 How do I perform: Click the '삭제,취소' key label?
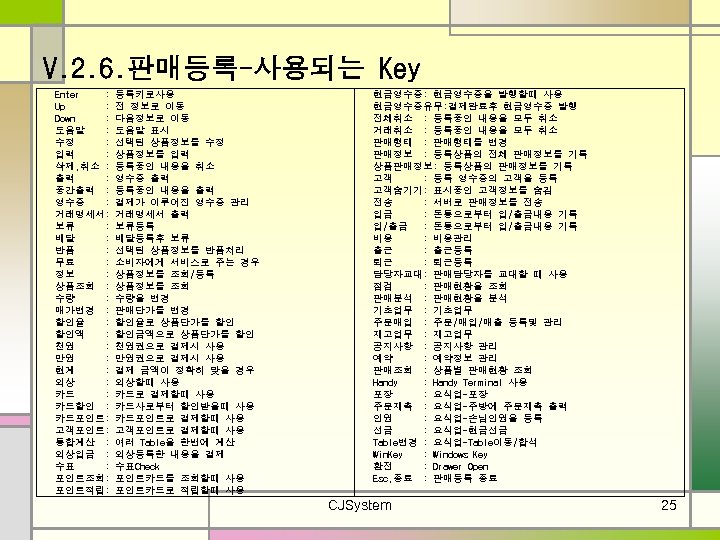[77, 166]
